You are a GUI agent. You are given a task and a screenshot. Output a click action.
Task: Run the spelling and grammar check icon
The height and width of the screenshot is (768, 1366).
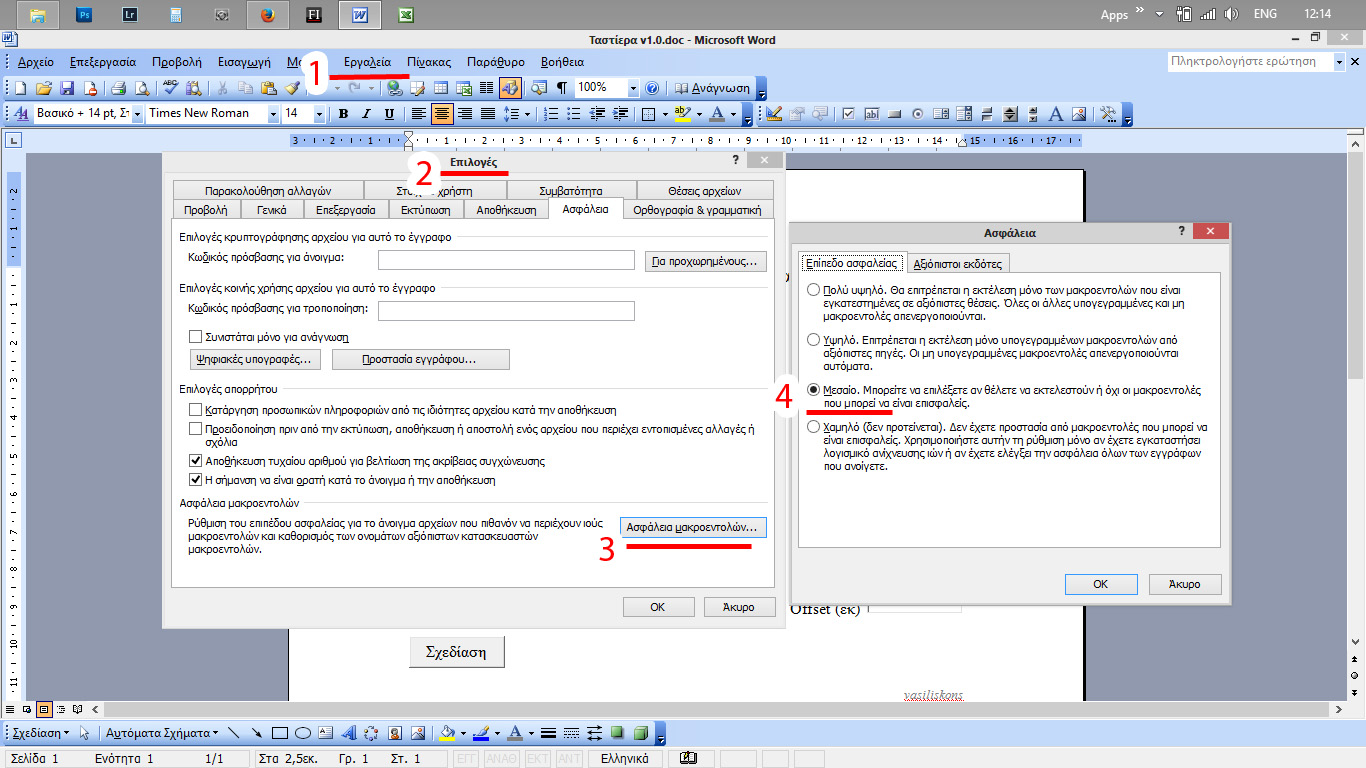[x=170, y=88]
